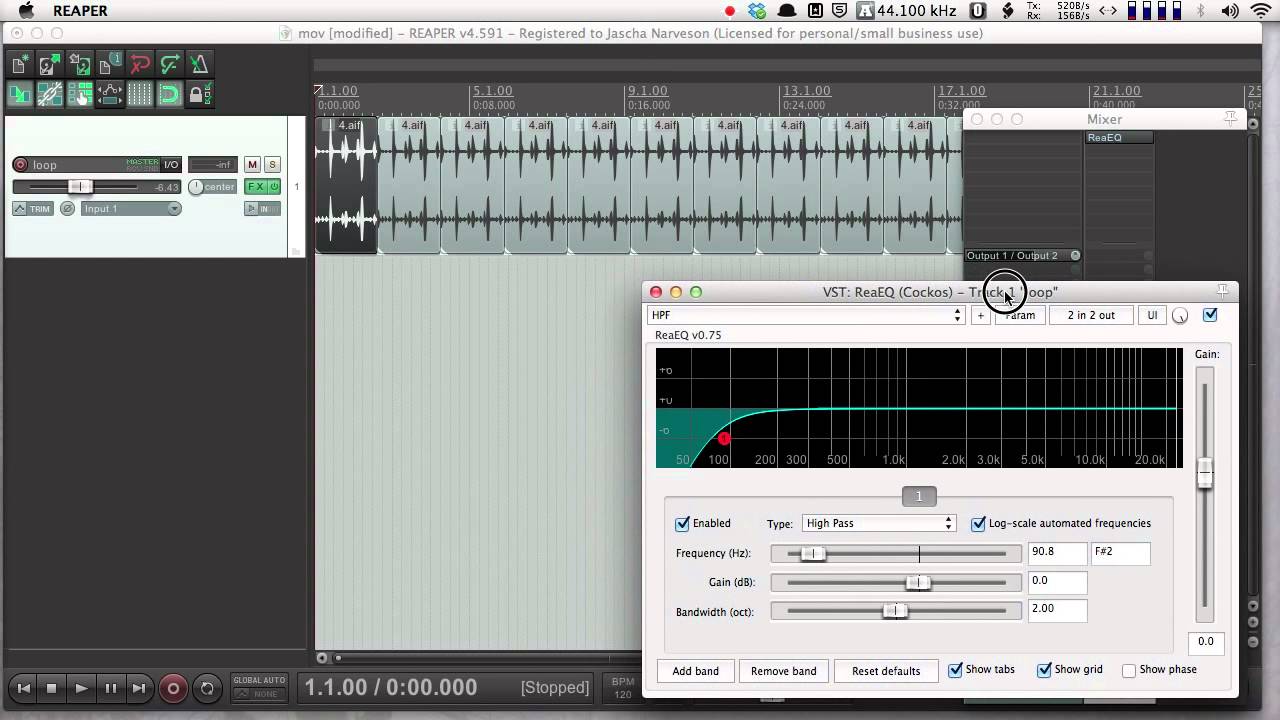Click the ReaEQ wet/dry knob icon
This screenshot has width=1280, height=720.
pyautogui.click(x=1180, y=316)
